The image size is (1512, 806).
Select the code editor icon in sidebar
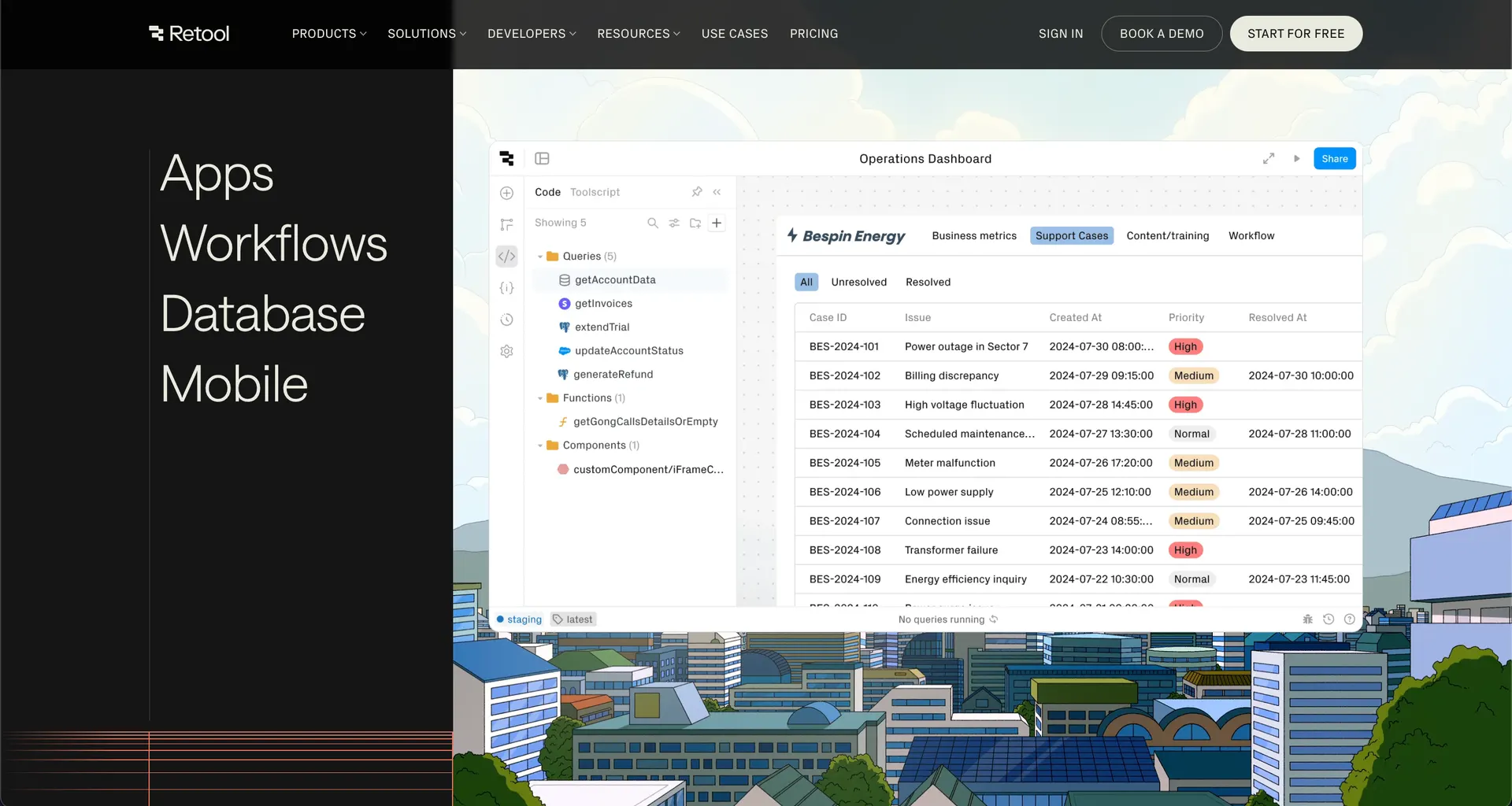(506, 256)
